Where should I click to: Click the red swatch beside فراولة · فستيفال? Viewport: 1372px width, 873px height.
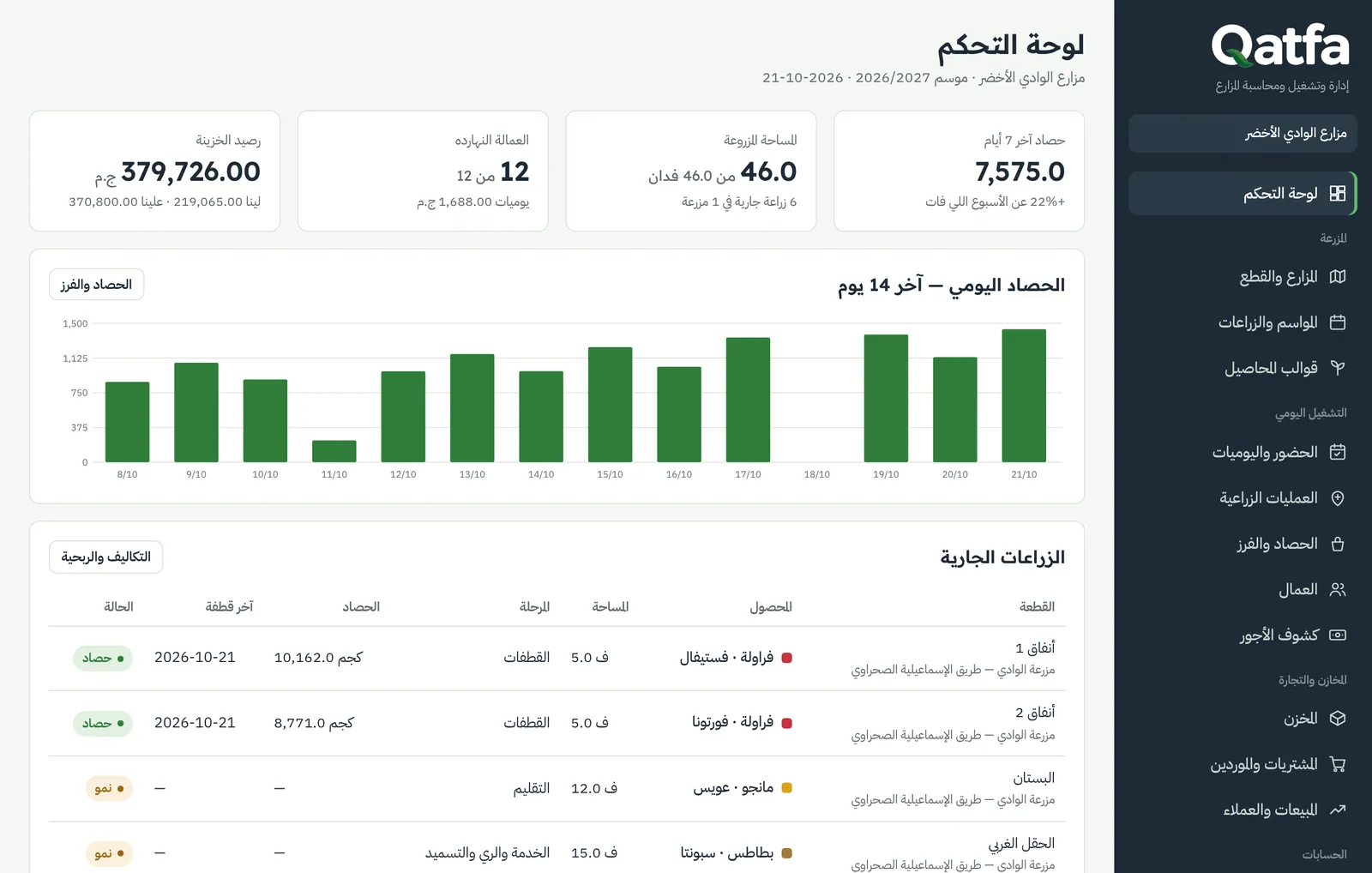pyautogui.click(x=787, y=658)
